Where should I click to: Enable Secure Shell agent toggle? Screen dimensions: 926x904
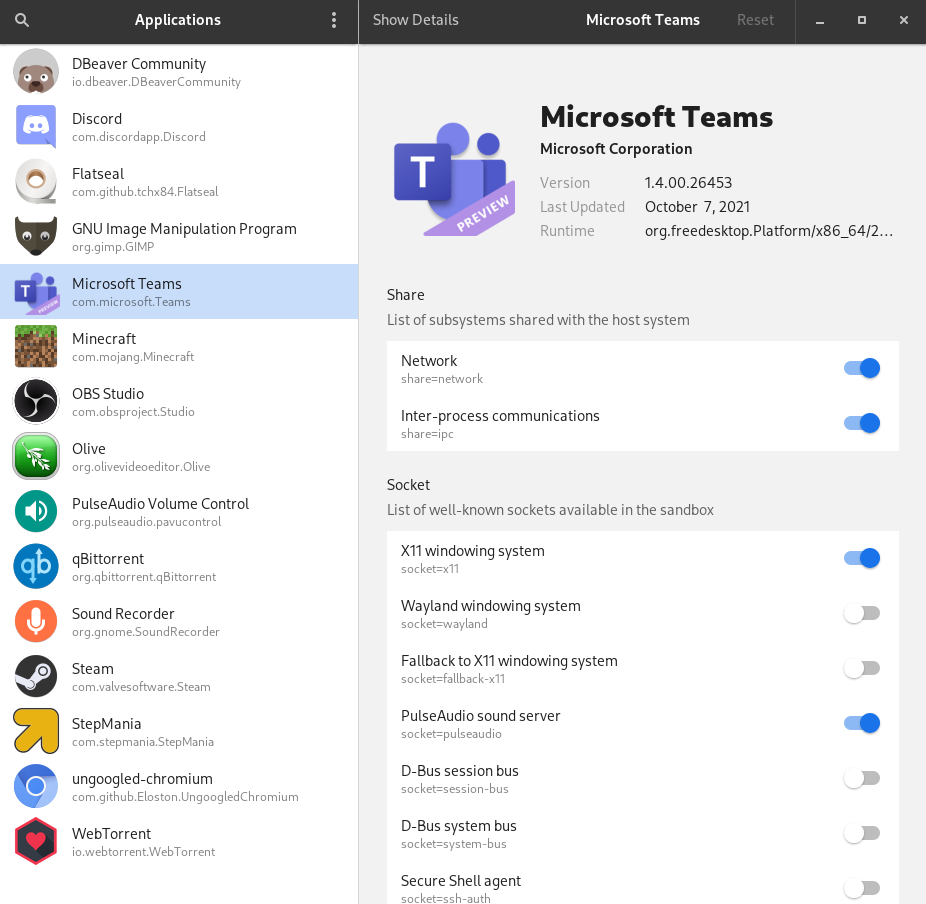pyautogui.click(x=862, y=888)
